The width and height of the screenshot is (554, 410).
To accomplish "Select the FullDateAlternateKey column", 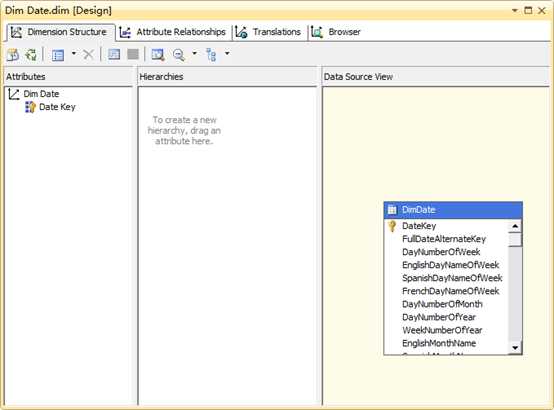I will (444, 239).
